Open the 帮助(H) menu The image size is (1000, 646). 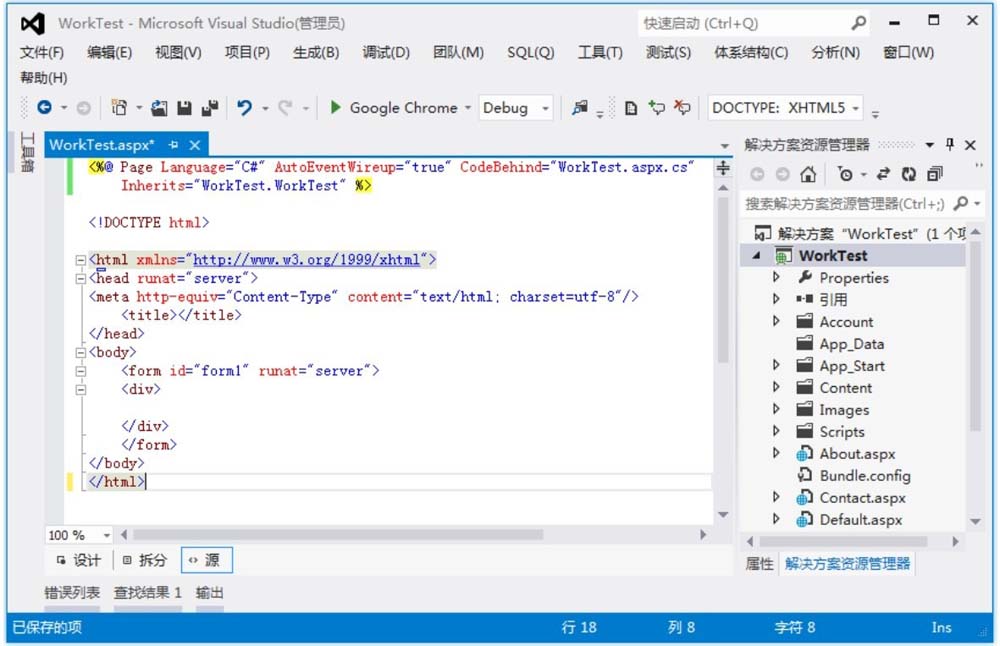coord(43,78)
